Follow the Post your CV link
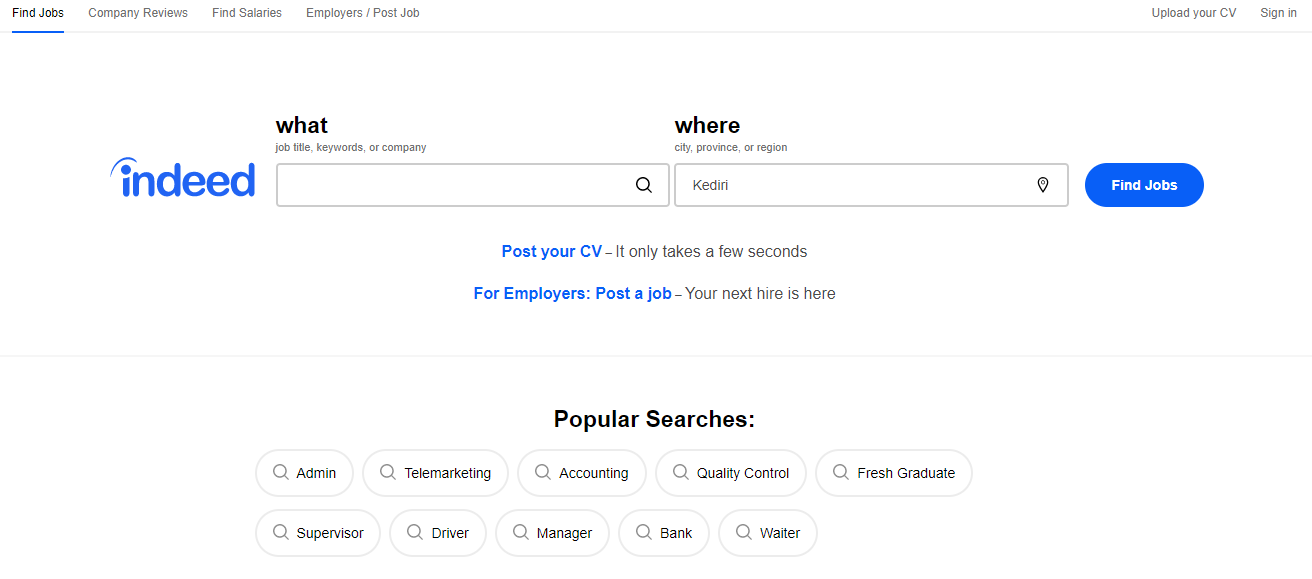 pos(552,252)
